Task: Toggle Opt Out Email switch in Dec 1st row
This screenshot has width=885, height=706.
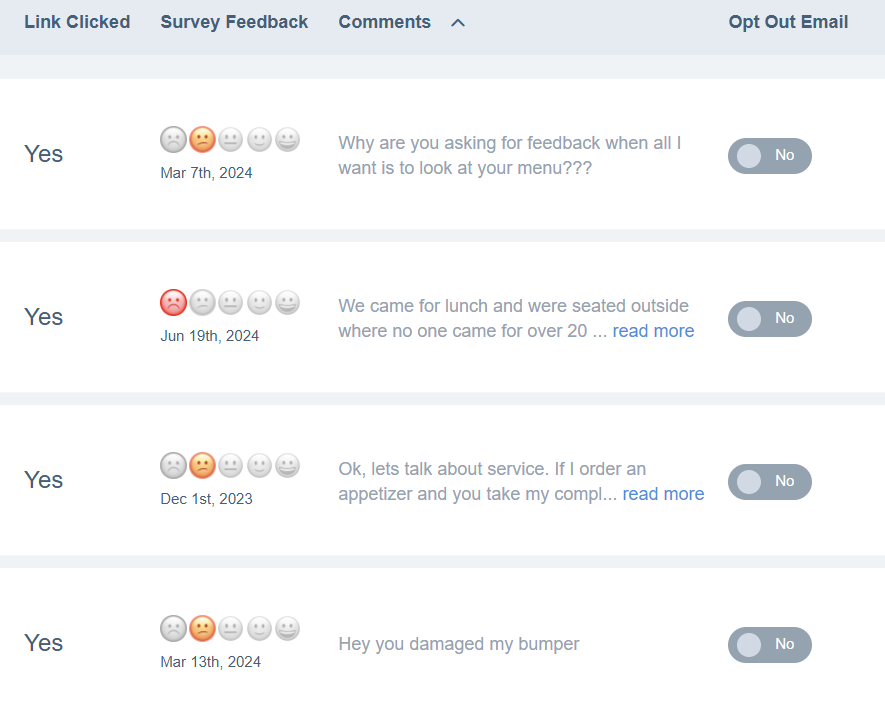Action: click(x=769, y=482)
